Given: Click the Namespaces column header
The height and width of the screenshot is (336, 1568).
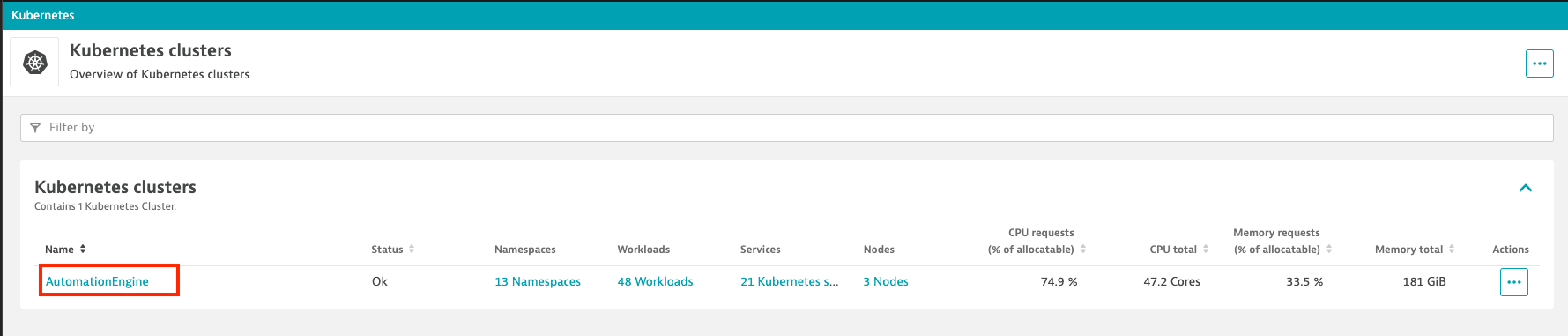Looking at the screenshot, I should point(525,250).
